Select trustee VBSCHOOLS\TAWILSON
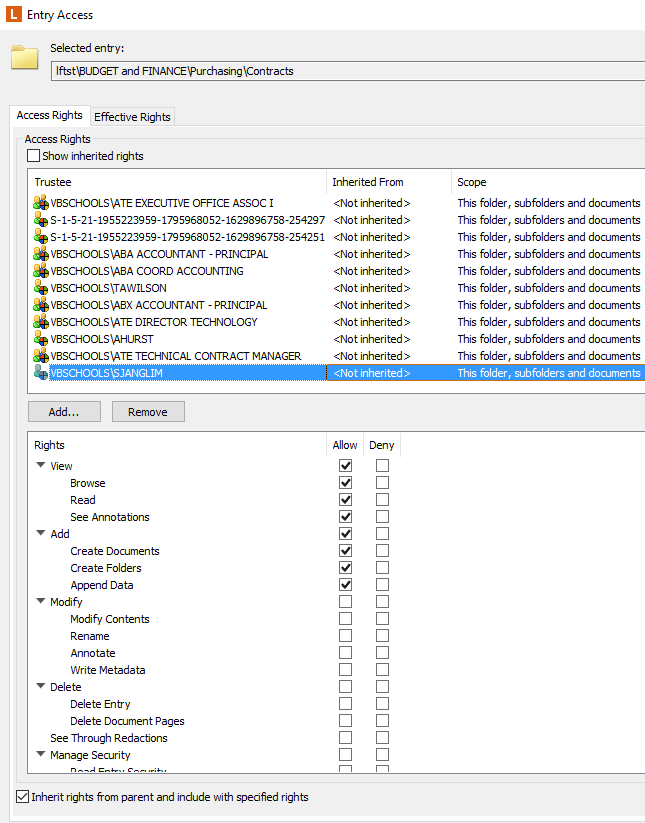Viewport: 645px width, 823px height. pyautogui.click(x=108, y=288)
